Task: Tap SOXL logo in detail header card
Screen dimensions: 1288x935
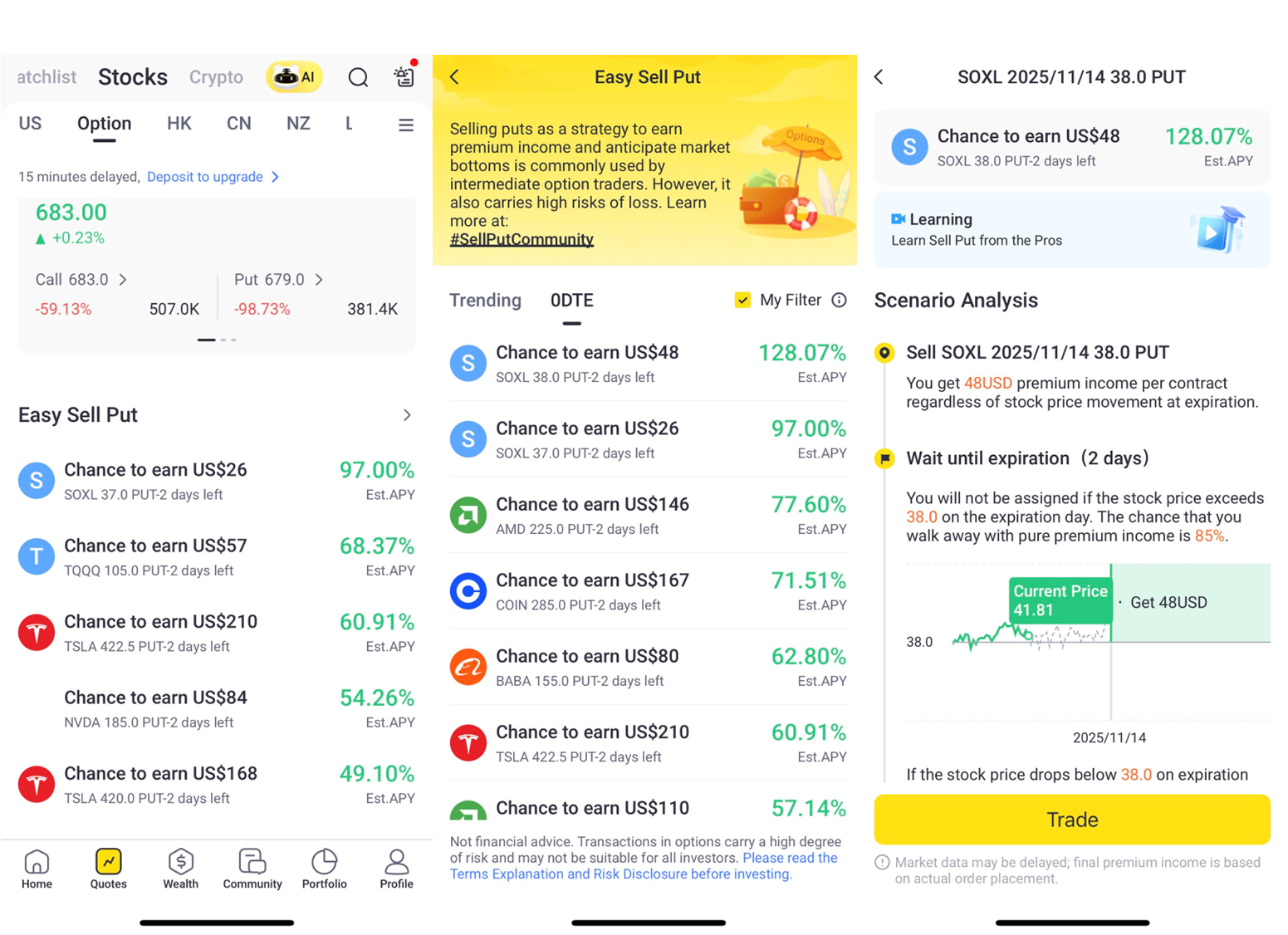Action: [909, 147]
